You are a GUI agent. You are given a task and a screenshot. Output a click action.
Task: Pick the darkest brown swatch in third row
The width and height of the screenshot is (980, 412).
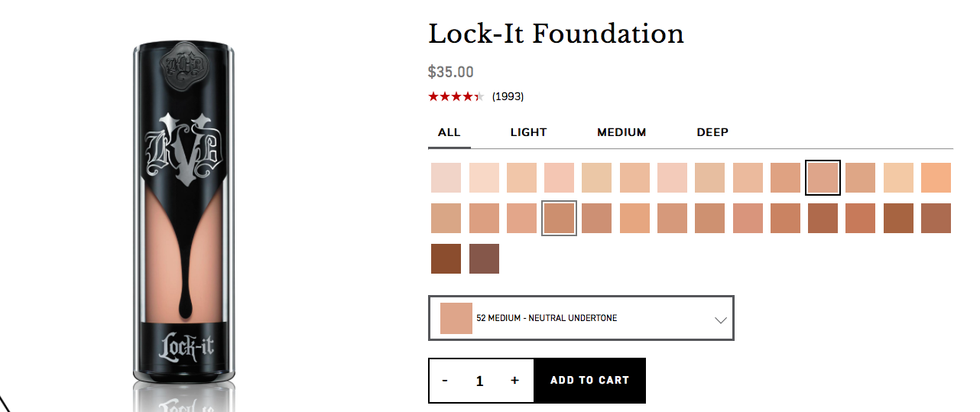coord(446,258)
